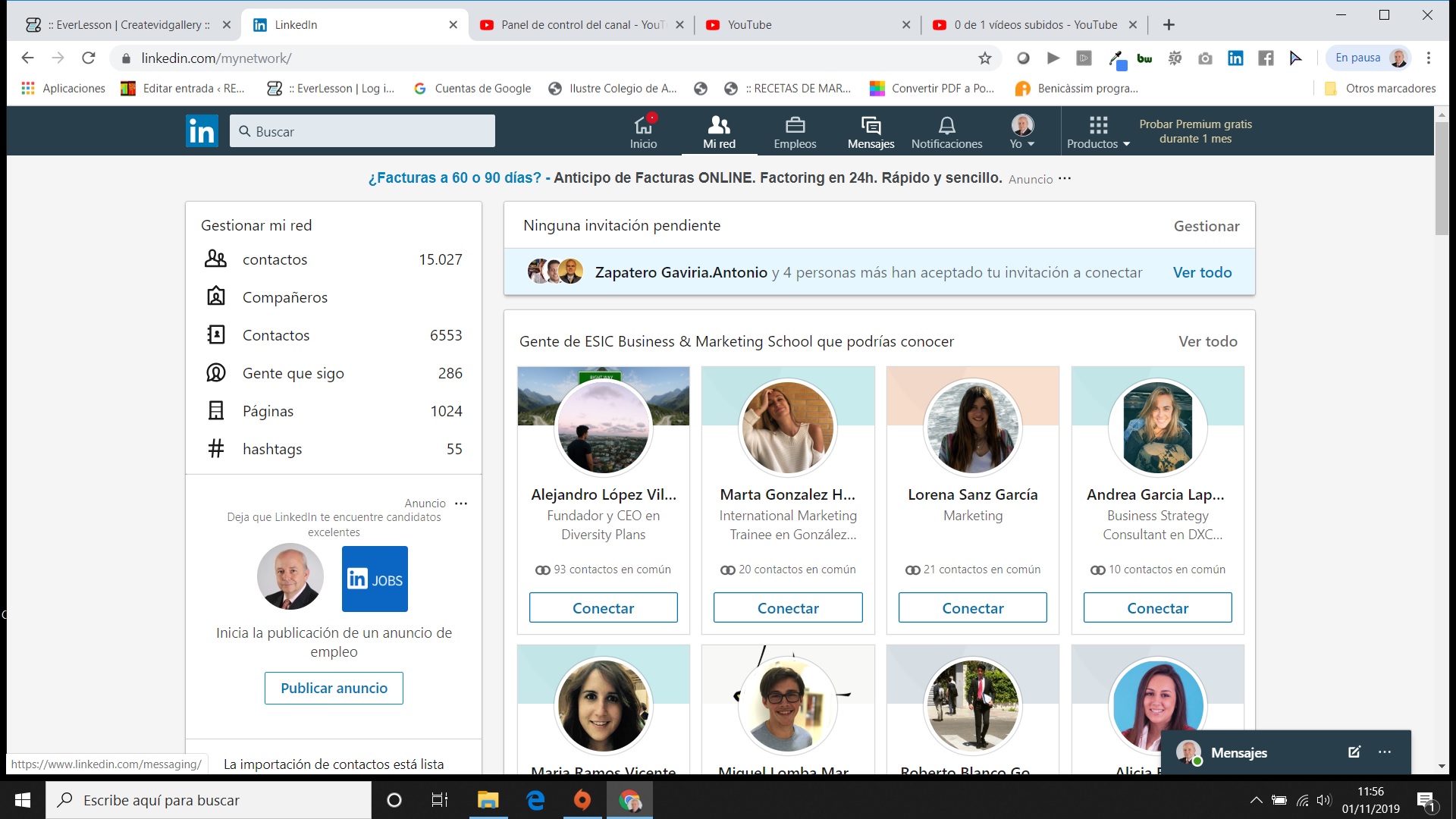Open Mensajes panel options ellipsis
This screenshot has height=819, width=1456.
(x=1385, y=752)
